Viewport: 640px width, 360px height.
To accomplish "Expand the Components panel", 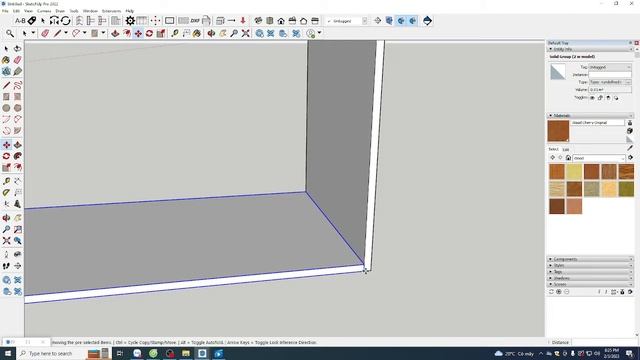I will coord(590,259).
